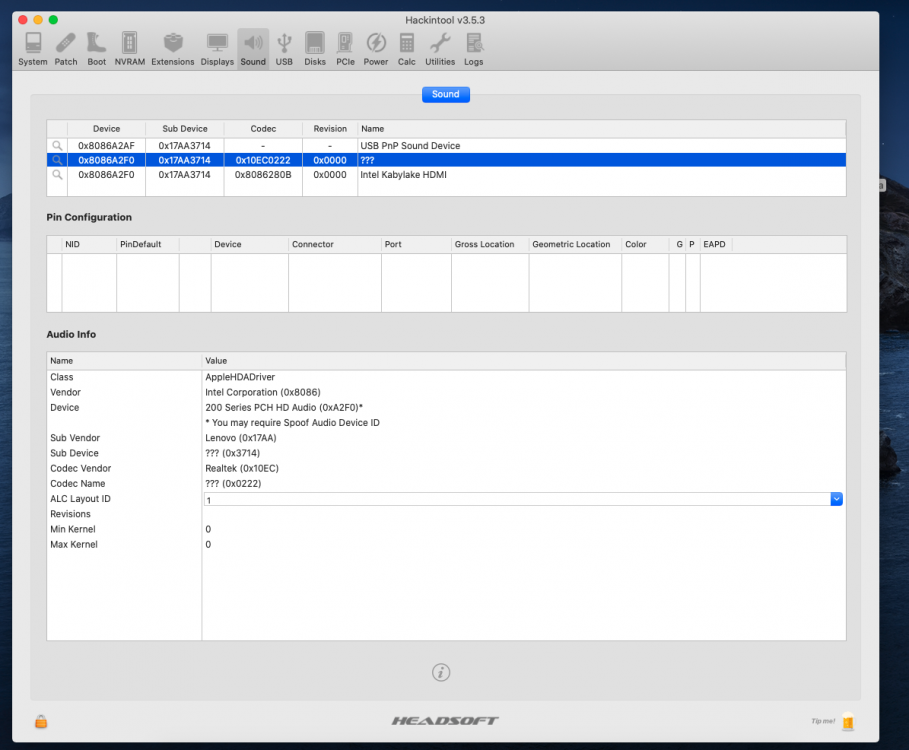
Task: Select the USB PnP Sound Device row
Action: [x=446, y=145]
